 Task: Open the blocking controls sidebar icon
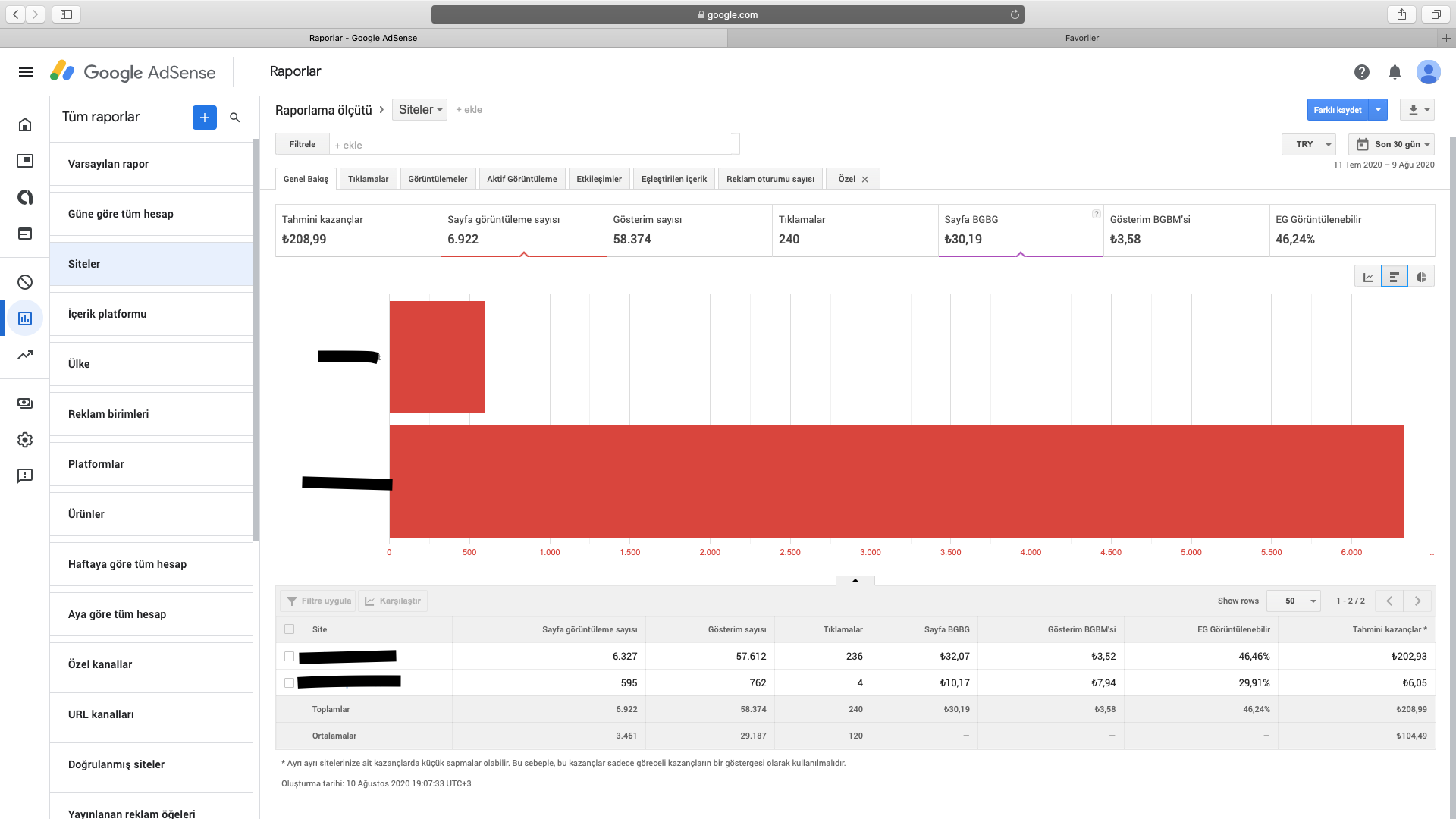[25, 282]
